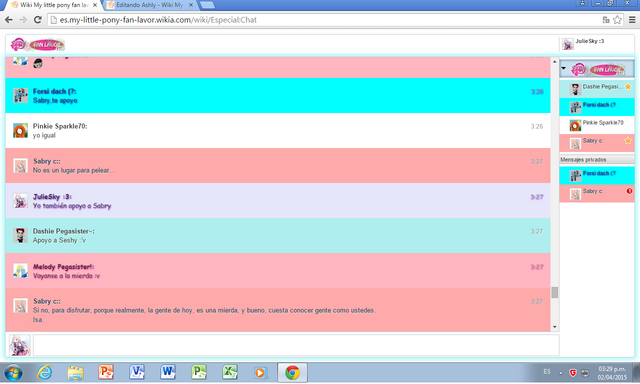This screenshot has height=384, width=640.
Task: Click the address bar URL
Action: 158,20
